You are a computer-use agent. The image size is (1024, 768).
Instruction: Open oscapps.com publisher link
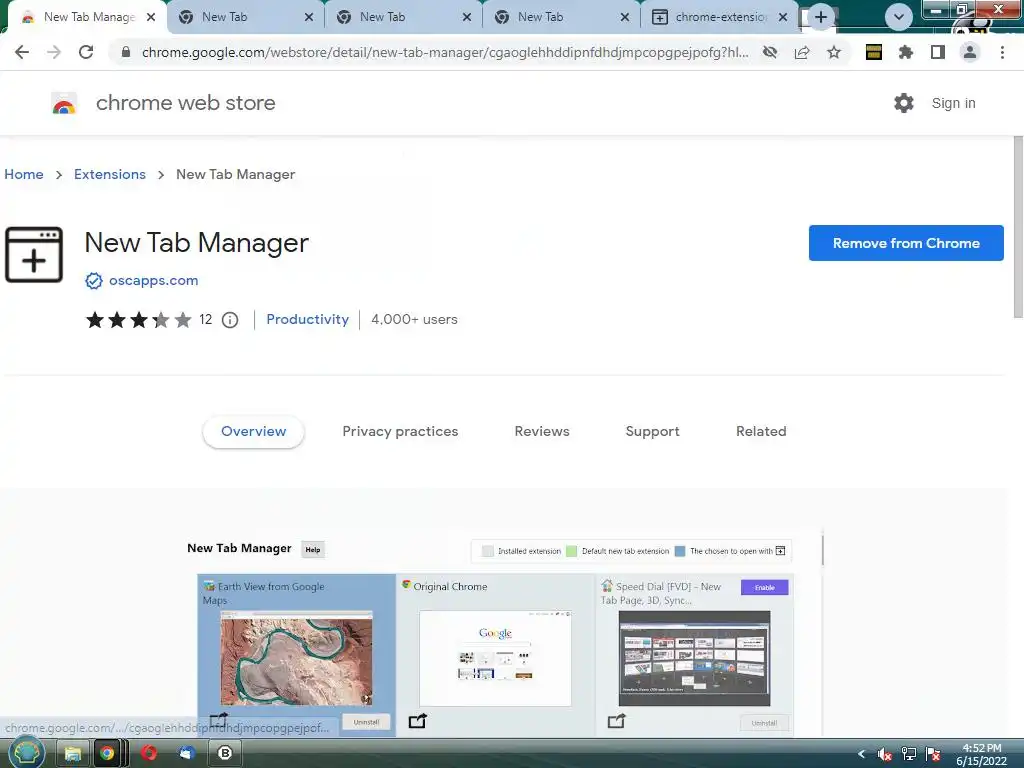point(153,280)
